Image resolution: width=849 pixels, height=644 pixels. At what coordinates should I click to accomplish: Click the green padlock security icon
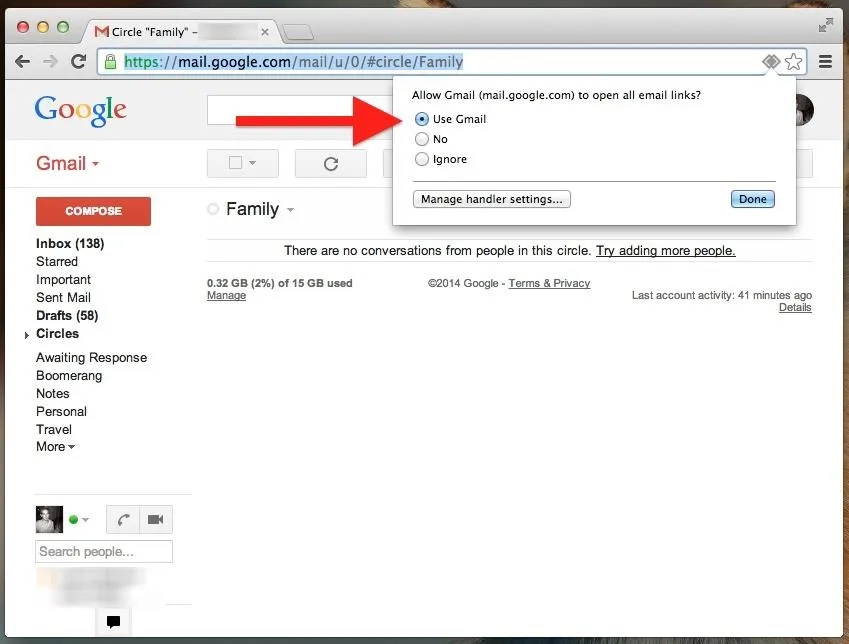click(x=110, y=62)
